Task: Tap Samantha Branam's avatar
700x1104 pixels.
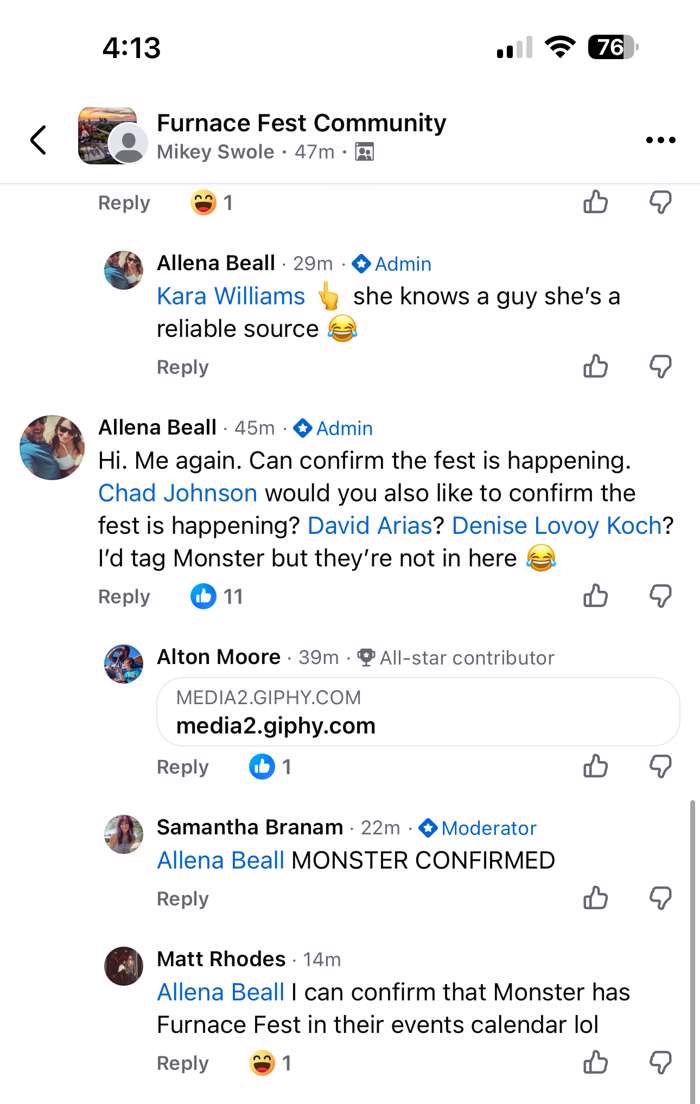Action: tap(124, 834)
